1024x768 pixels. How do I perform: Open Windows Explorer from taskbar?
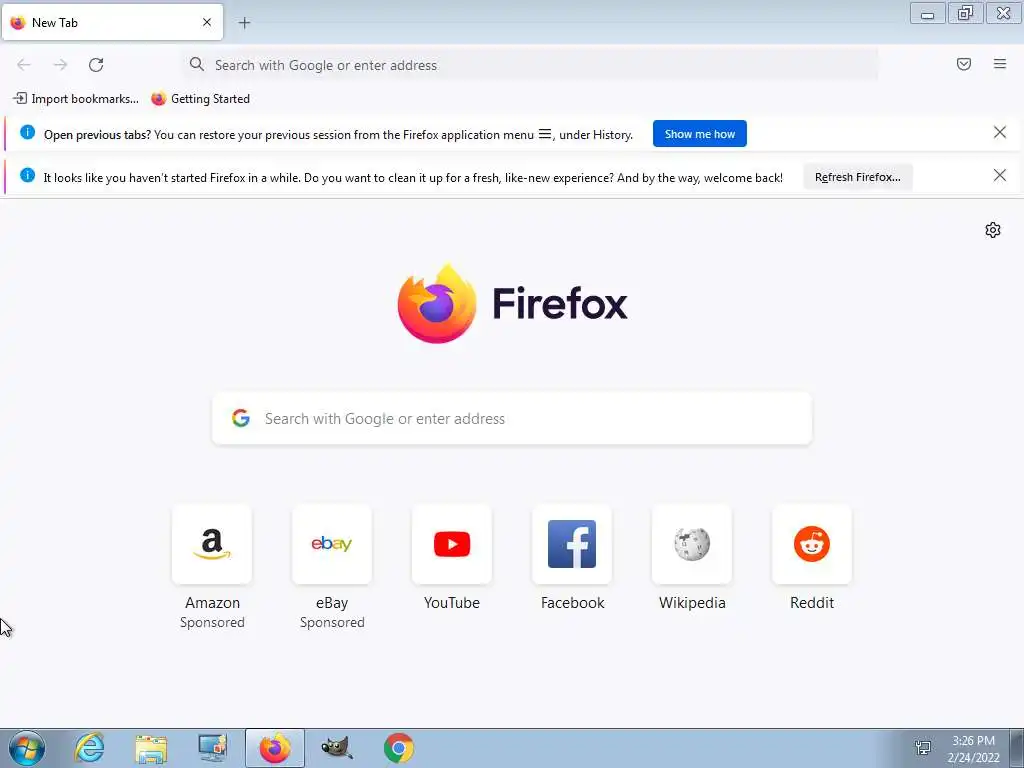(151, 748)
